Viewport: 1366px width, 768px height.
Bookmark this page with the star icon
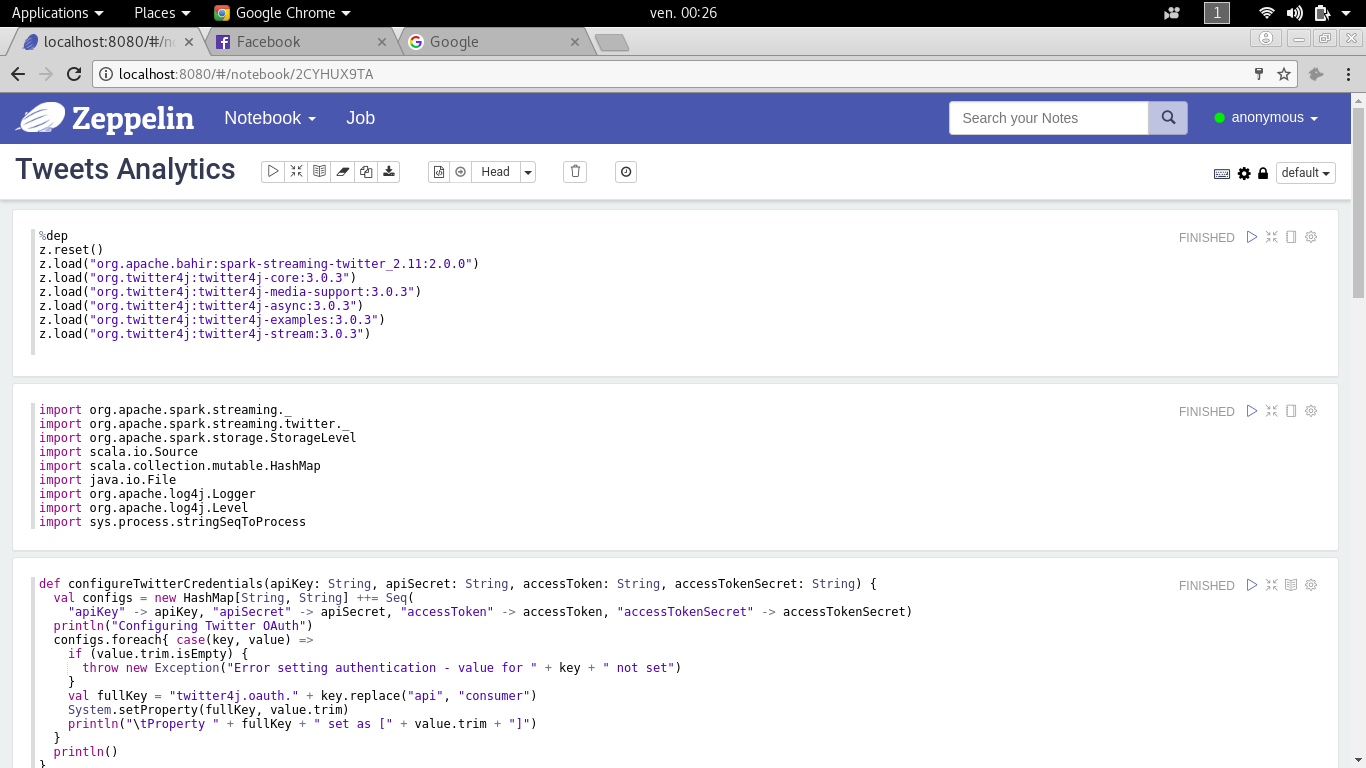coord(1284,74)
